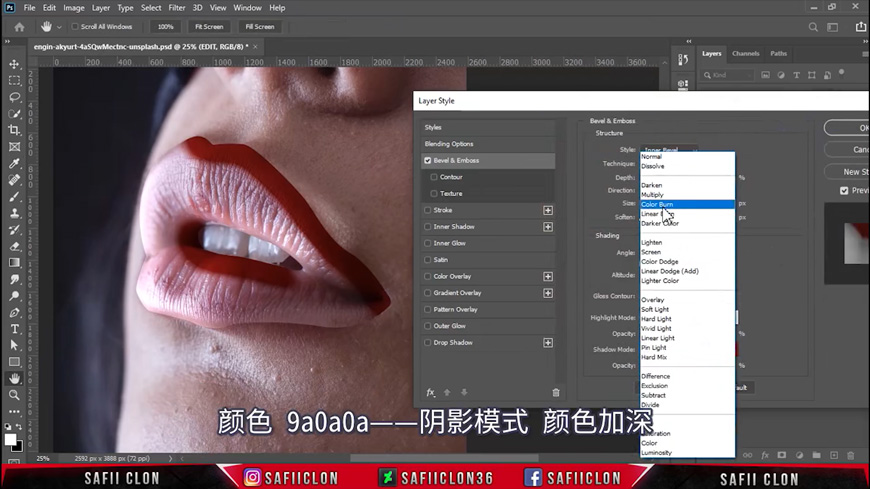Choose Overlay in blend mode list
Viewport: 870px width, 489px height.
(687, 300)
